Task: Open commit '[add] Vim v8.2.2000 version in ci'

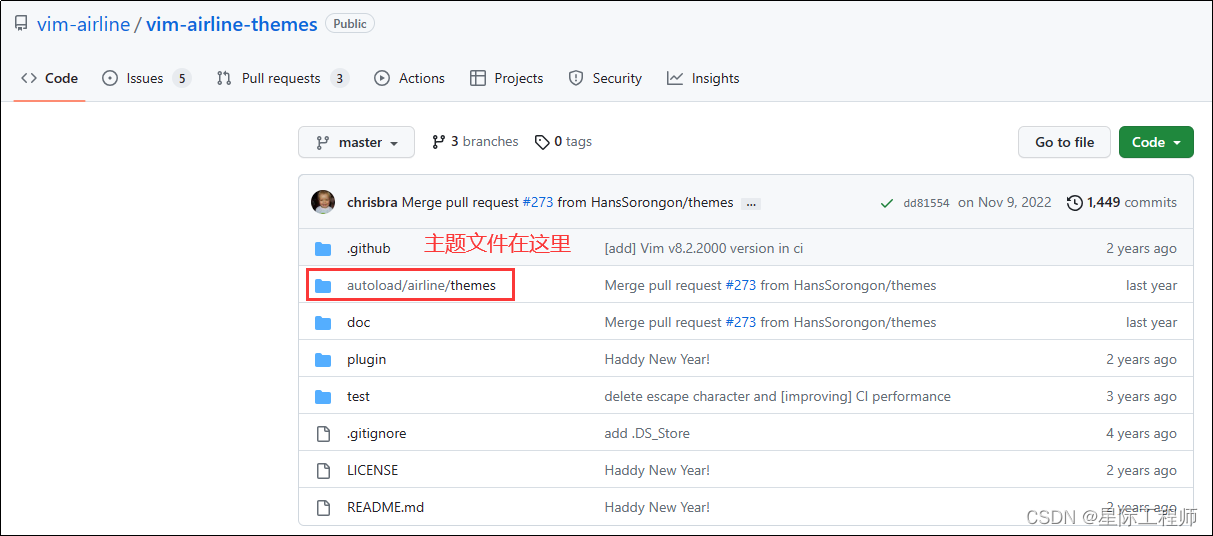Action: click(704, 248)
